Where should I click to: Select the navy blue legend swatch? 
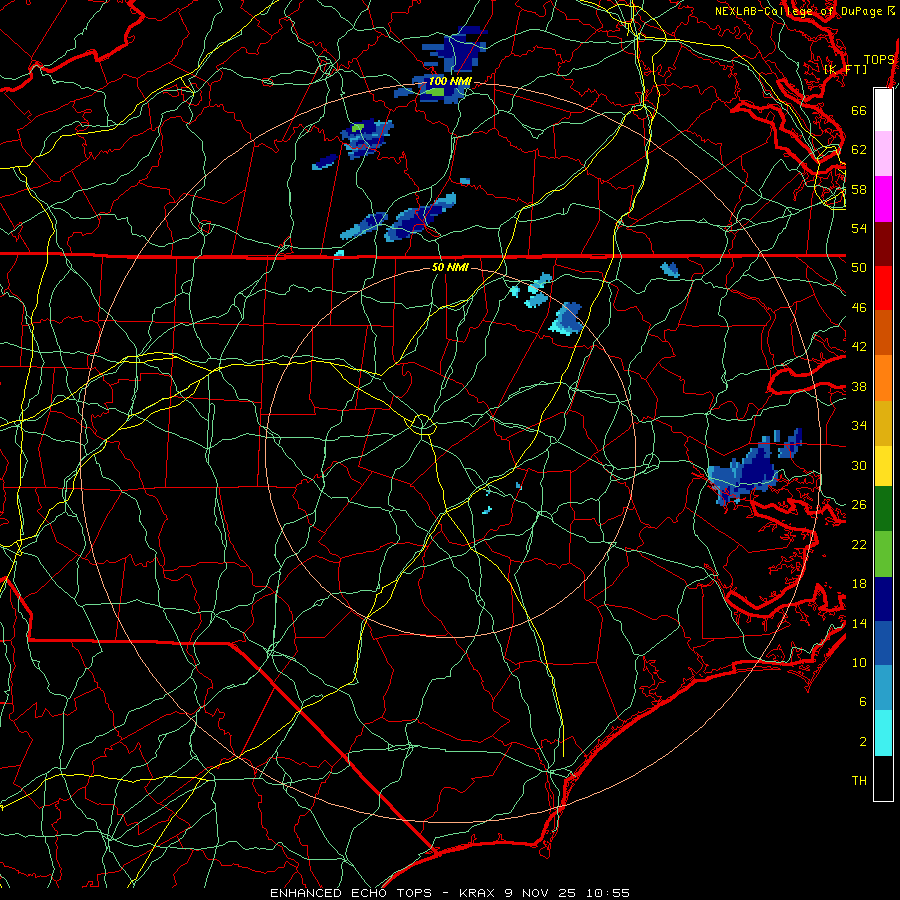883,599
